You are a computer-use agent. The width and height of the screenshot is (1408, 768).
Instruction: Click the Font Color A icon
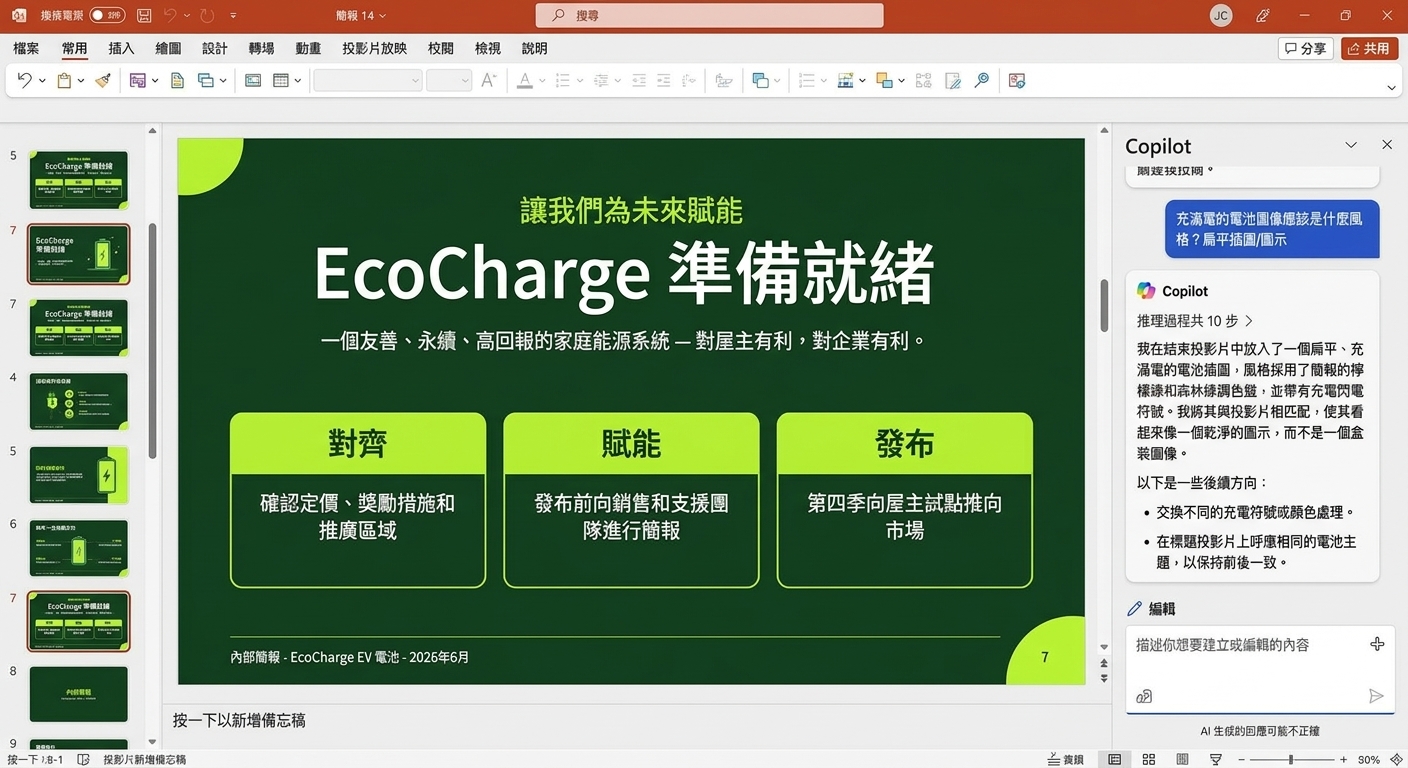click(525, 81)
